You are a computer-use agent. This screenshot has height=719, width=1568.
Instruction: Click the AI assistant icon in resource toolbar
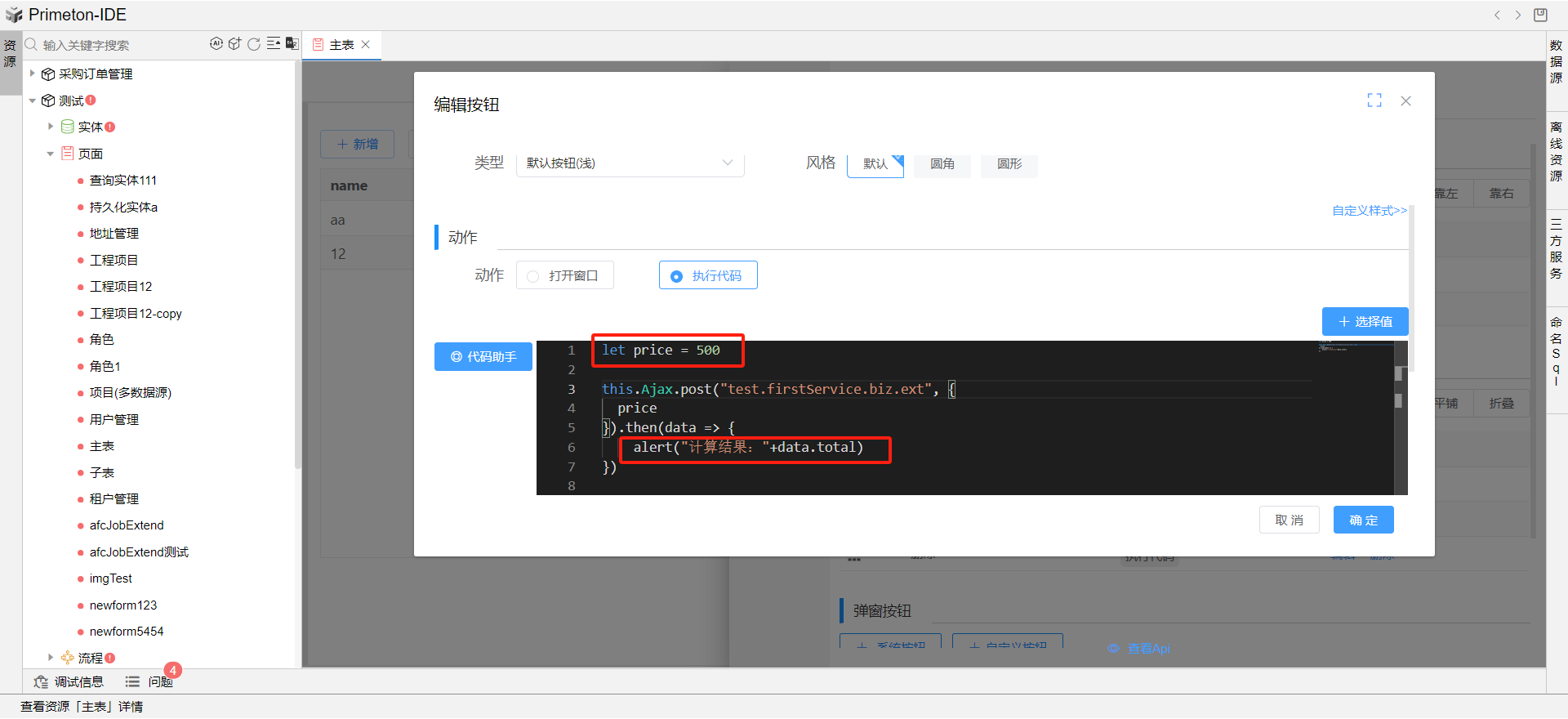point(216,44)
